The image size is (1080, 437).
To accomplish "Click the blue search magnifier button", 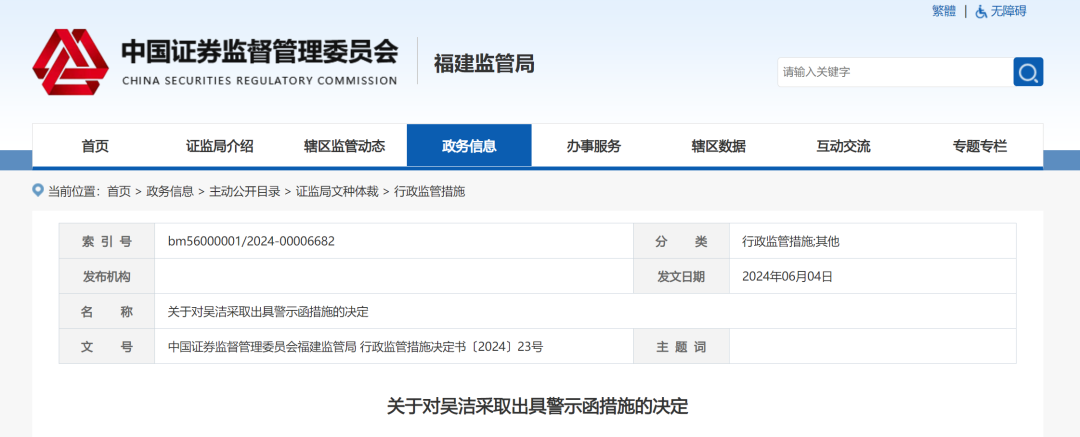I will tap(1028, 72).
